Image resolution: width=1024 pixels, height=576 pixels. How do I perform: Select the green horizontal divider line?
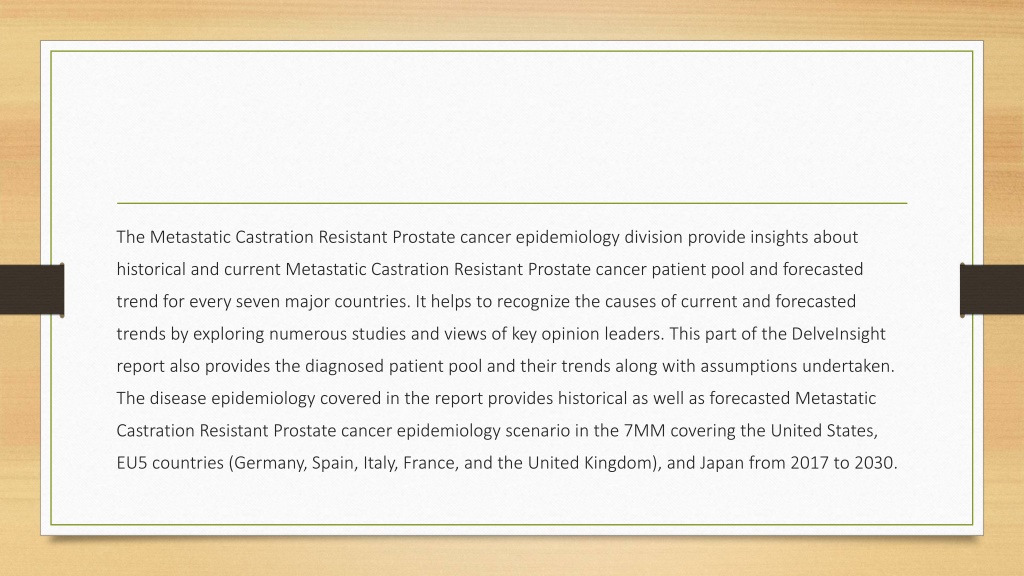512,203
